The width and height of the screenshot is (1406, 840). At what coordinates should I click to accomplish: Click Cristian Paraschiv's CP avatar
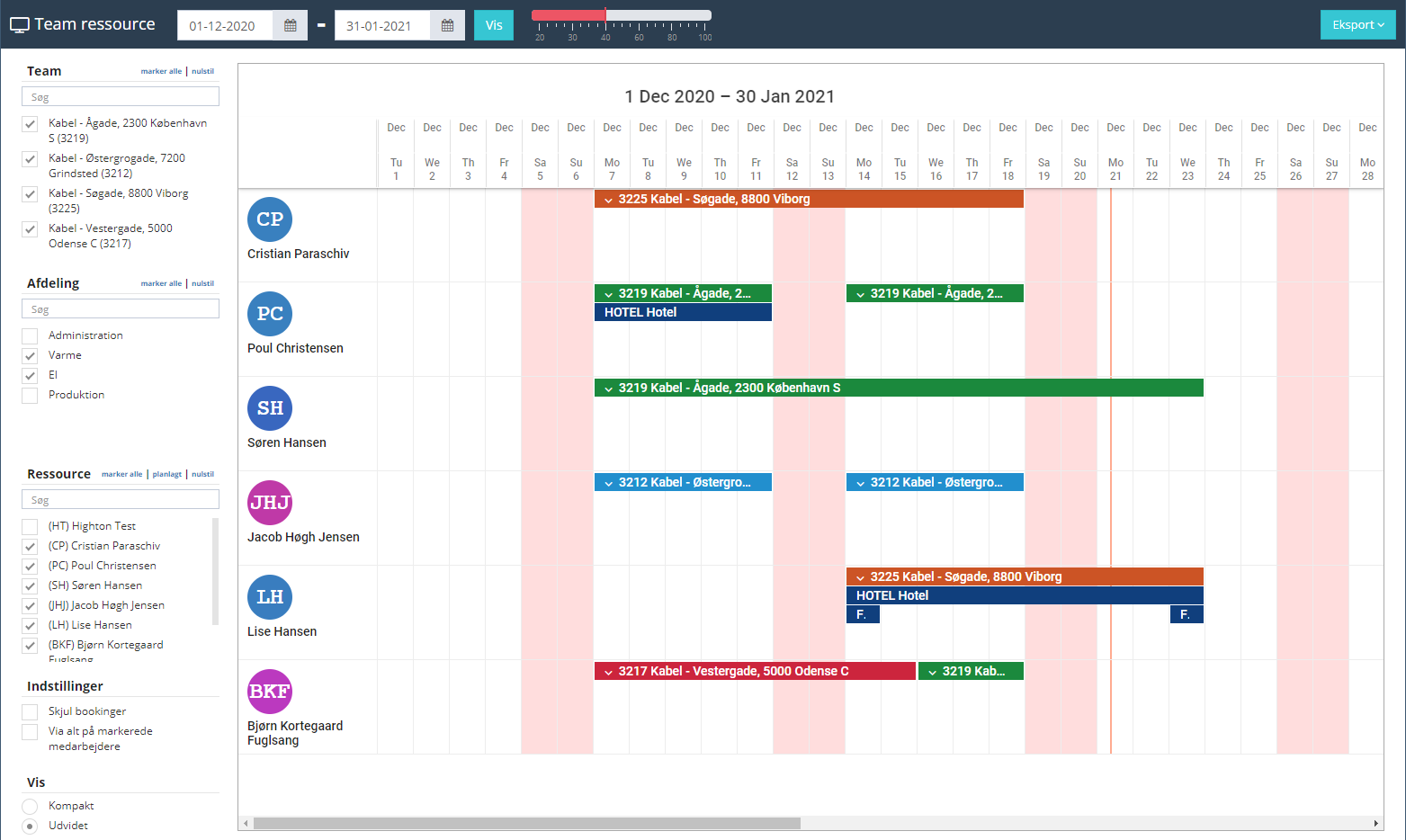[x=270, y=219]
